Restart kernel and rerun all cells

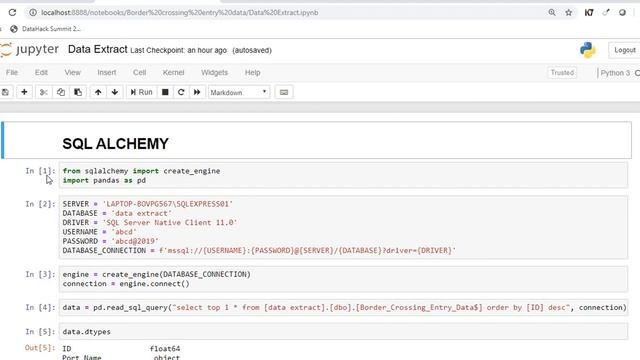[x=197, y=92]
